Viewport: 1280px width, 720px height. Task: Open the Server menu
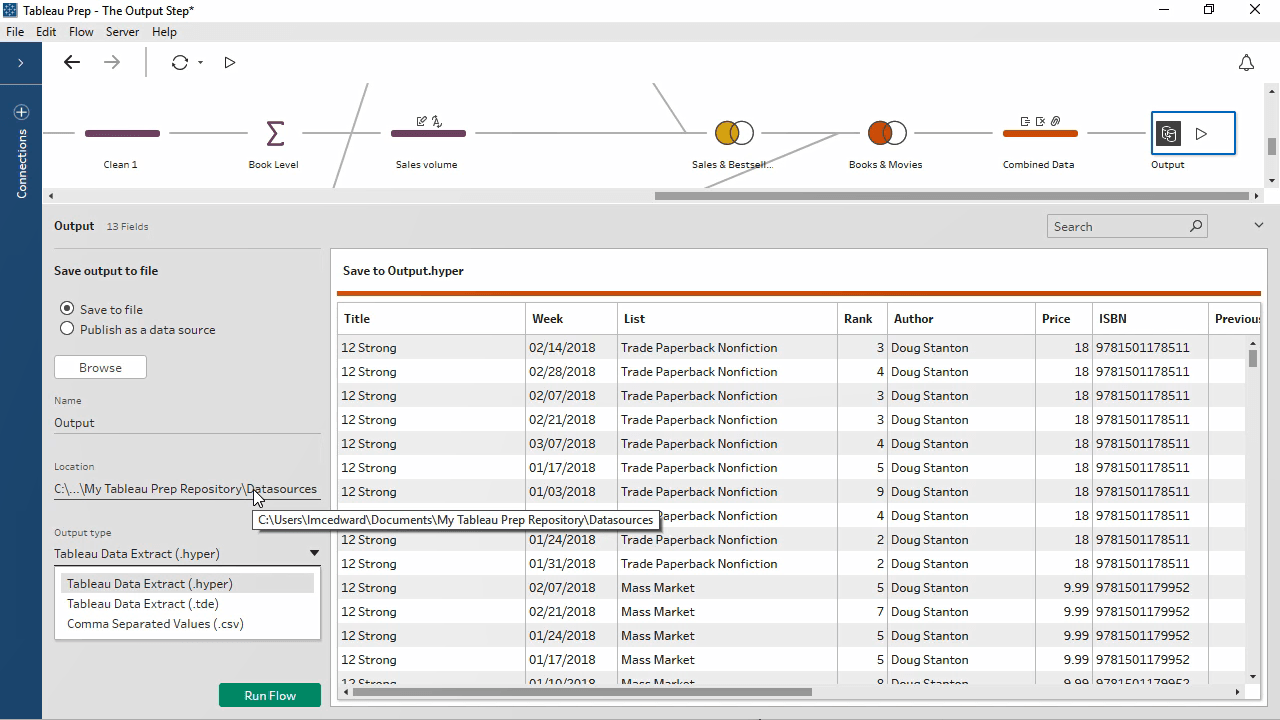click(x=122, y=32)
